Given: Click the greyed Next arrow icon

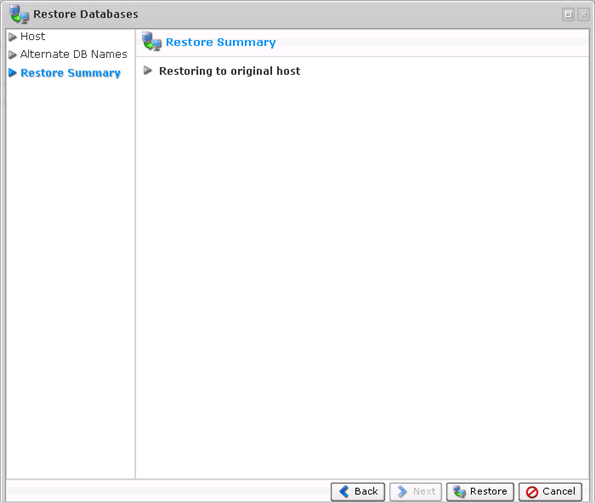Looking at the screenshot, I should click(x=402, y=492).
